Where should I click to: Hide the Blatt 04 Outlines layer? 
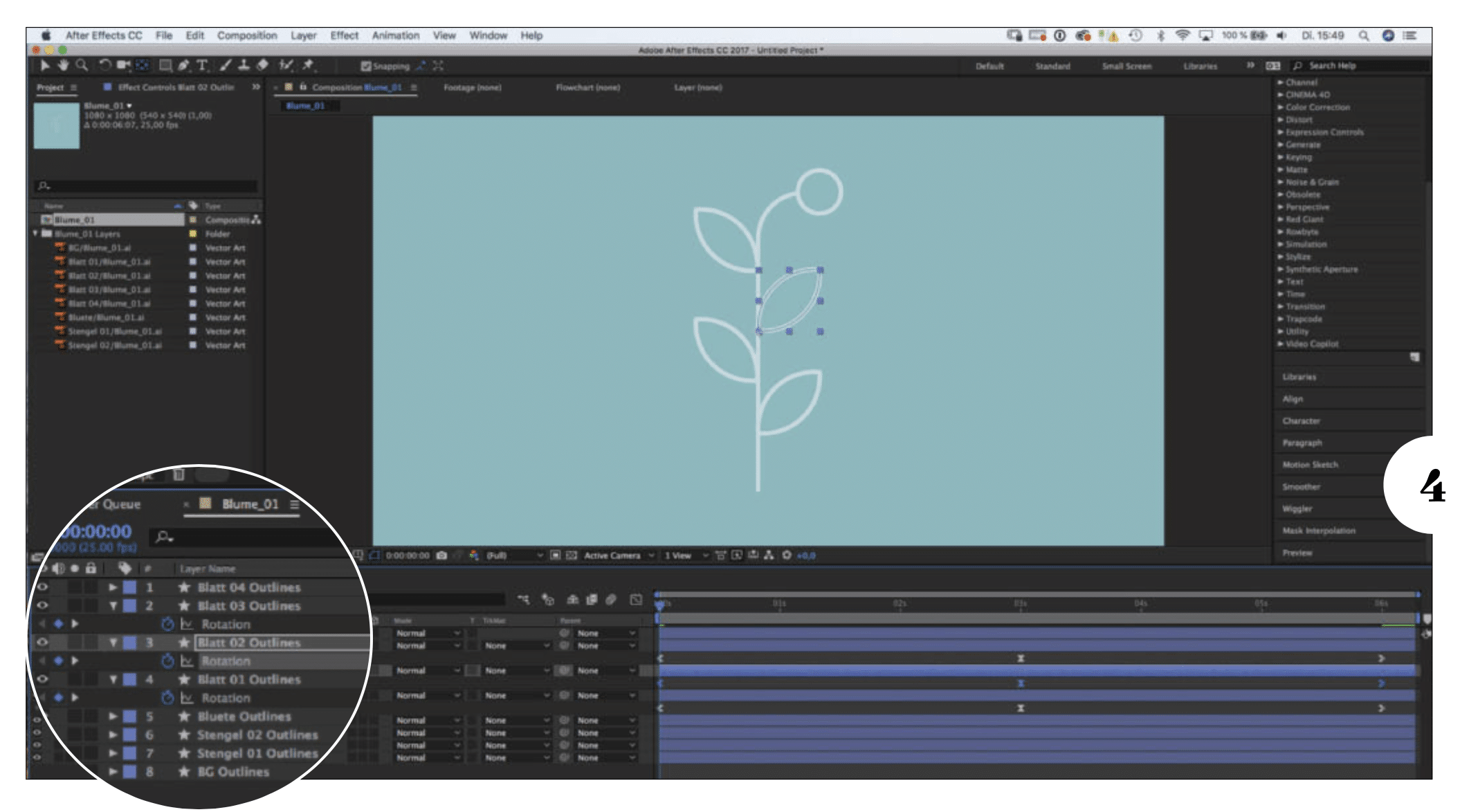42,587
